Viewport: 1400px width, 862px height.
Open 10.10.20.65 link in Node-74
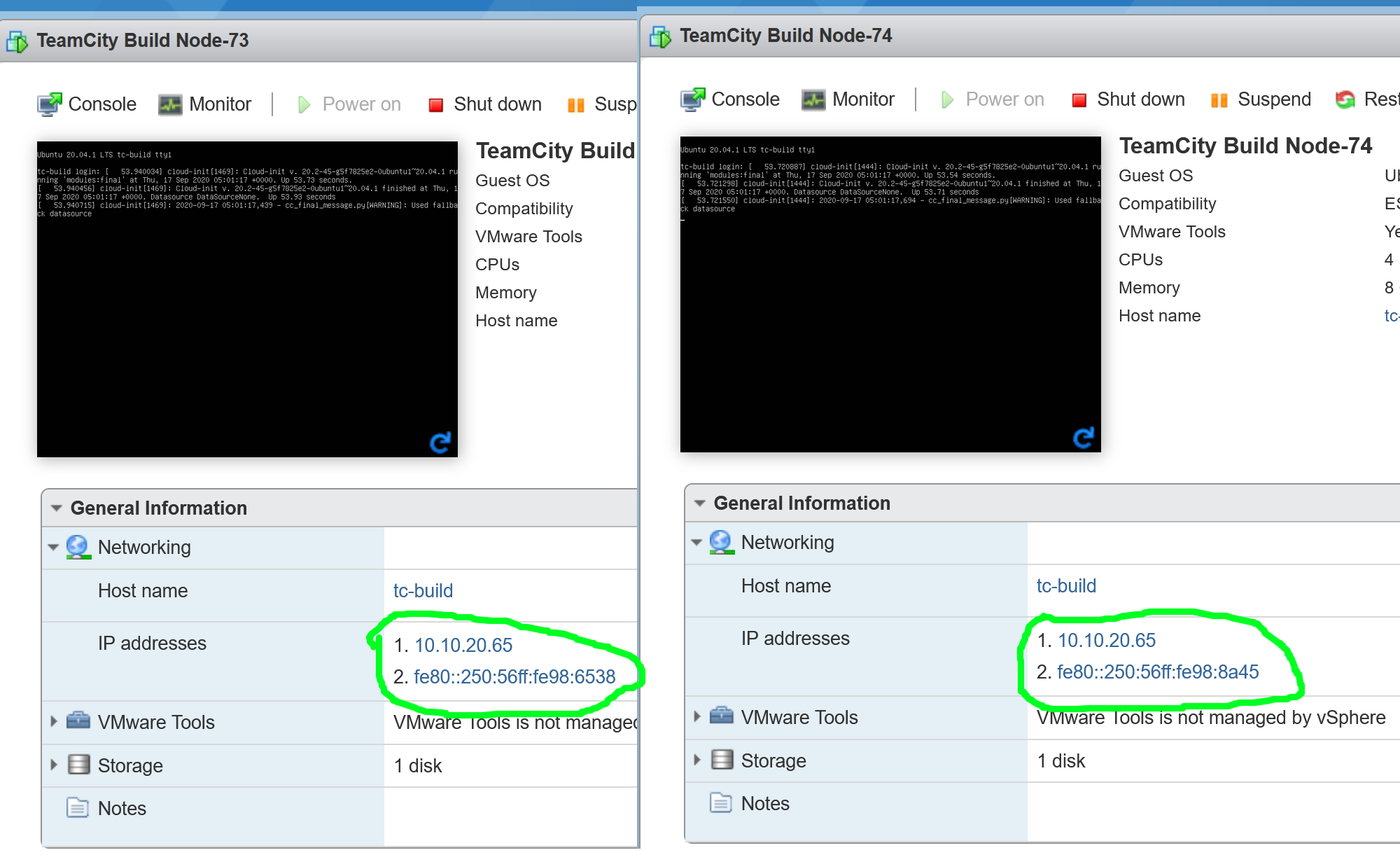pyautogui.click(x=1107, y=641)
